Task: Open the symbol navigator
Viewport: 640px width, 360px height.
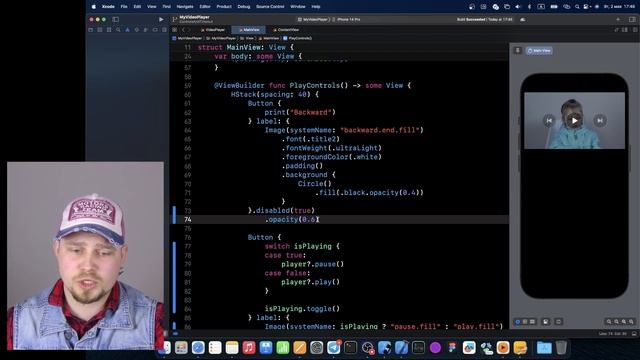Action: pos(109,30)
